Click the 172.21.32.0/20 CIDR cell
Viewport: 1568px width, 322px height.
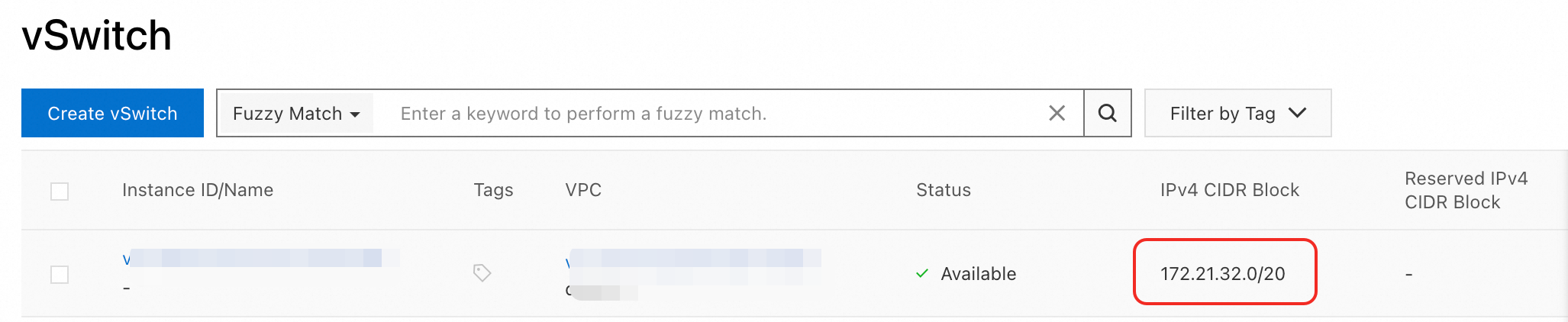click(x=1223, y=273)
